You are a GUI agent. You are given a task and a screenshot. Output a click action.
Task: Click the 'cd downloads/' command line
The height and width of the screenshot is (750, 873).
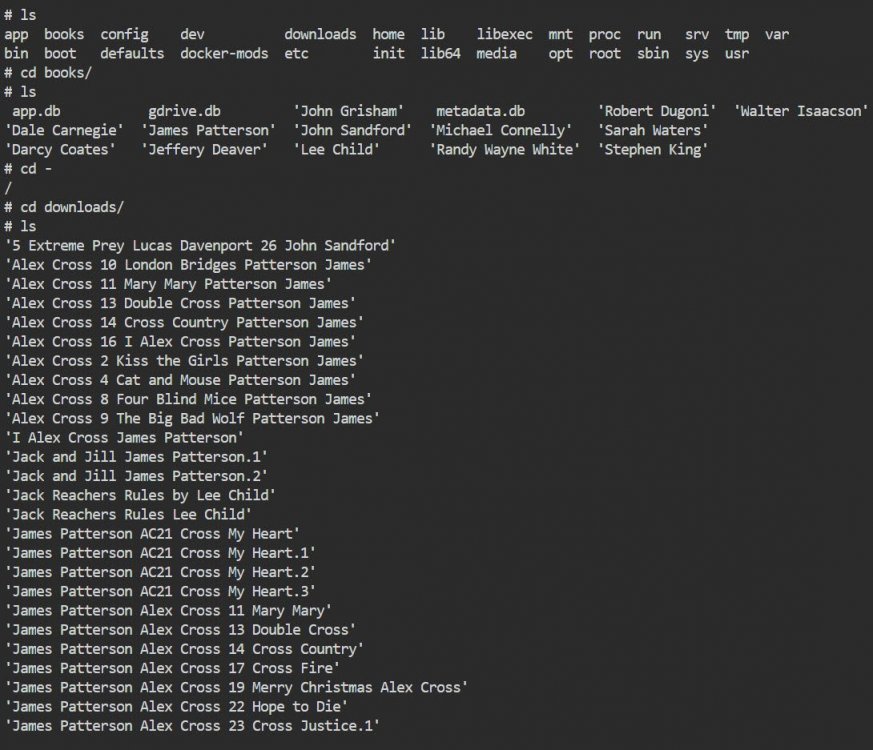pos(64,207)
